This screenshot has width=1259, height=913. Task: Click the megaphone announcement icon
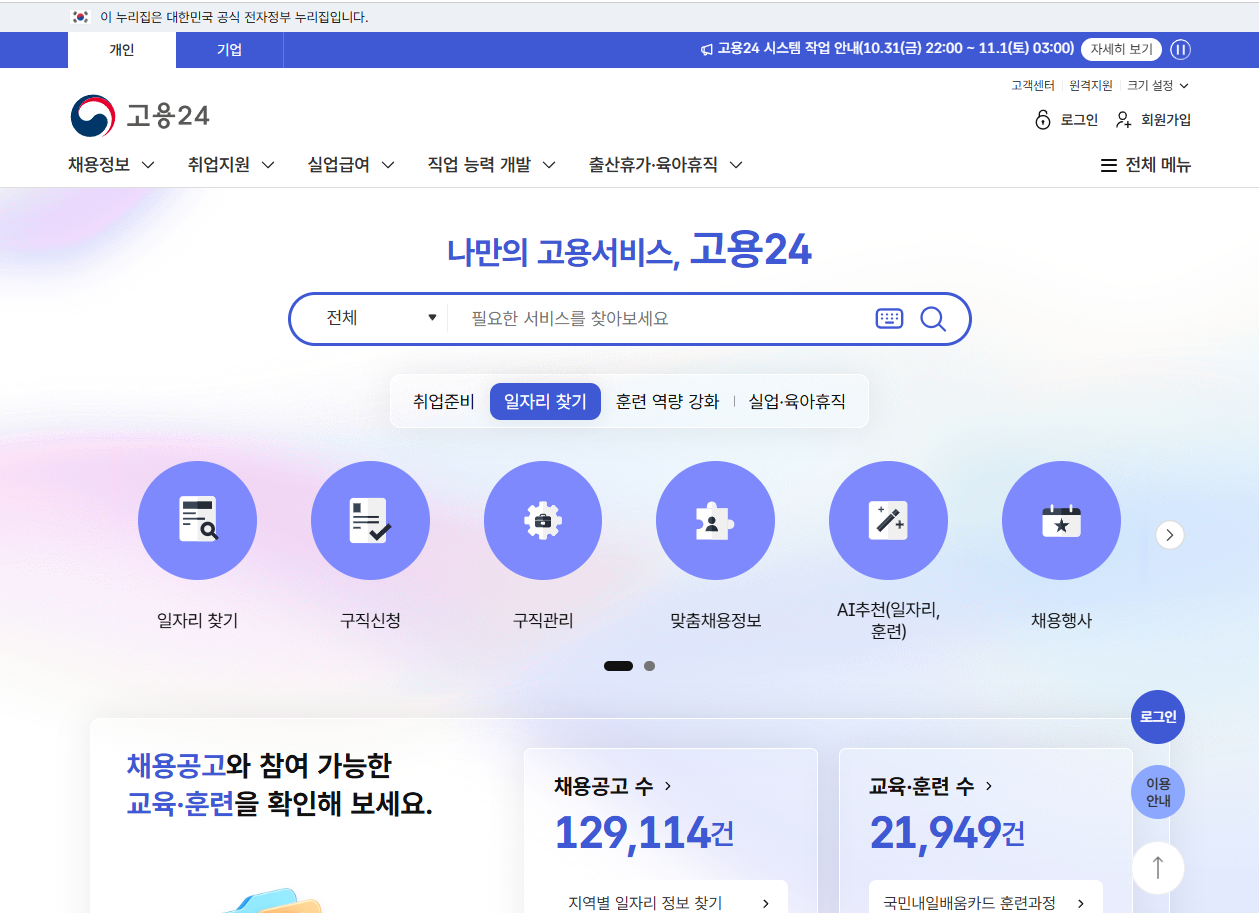pyautogui.click(x=707, y=49)
